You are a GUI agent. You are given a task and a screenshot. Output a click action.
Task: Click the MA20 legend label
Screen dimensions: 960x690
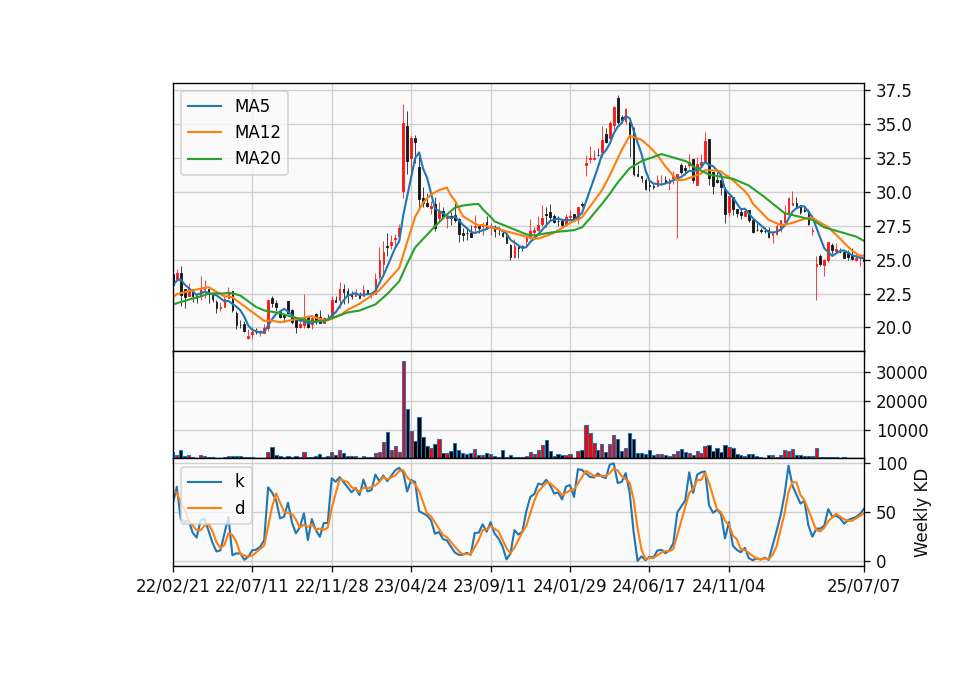pyautogui.click(x=257, y=158)
